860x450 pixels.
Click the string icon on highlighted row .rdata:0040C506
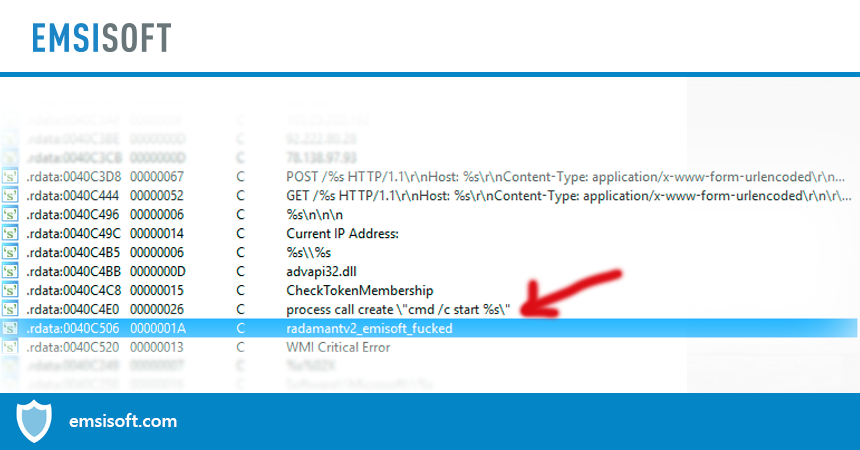coord(10,328)
